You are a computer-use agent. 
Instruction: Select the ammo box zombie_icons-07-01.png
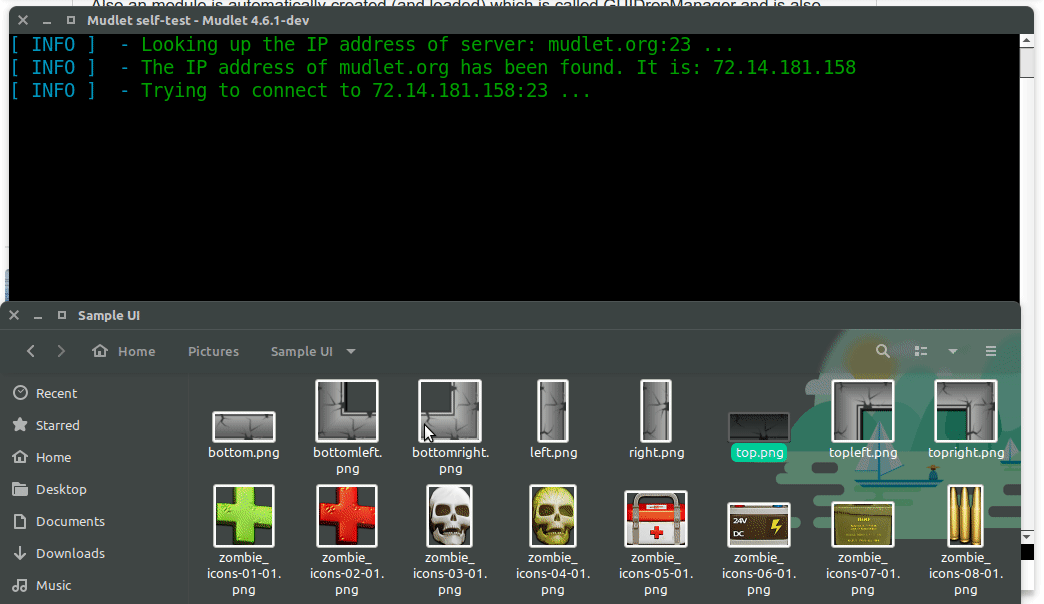tap(863, 525)
